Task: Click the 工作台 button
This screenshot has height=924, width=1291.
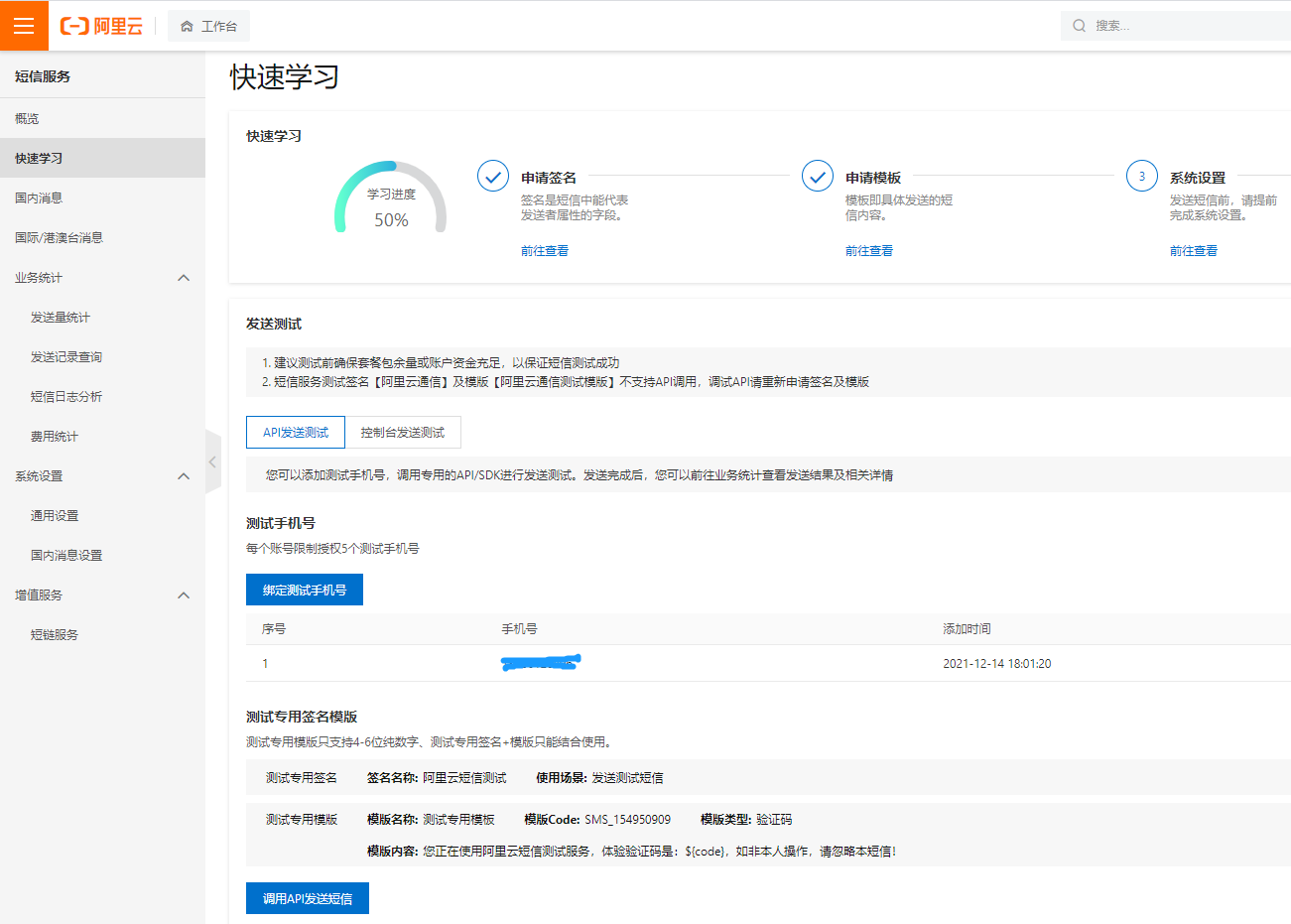Action: [208, 26]
